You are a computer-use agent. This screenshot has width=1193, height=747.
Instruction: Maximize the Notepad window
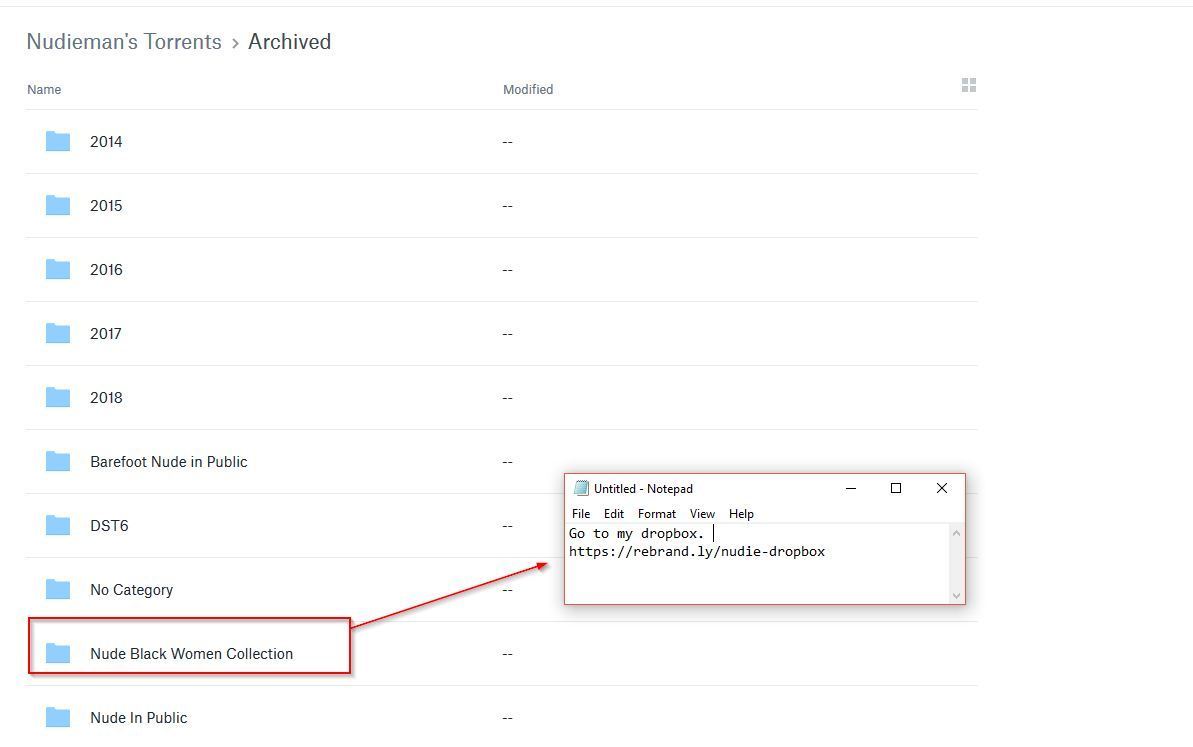(x=896, y=488)
